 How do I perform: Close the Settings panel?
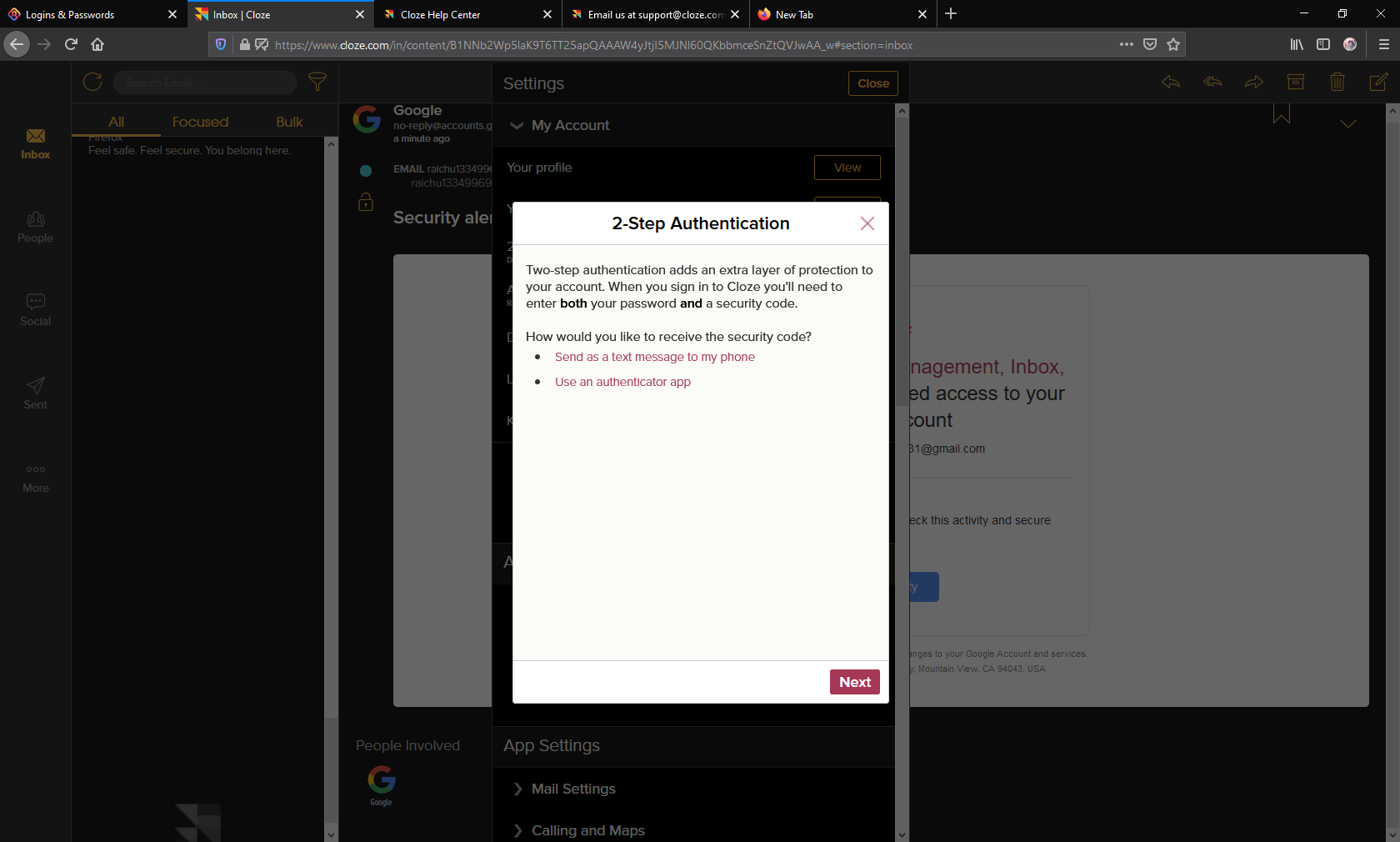click(x=873, y=83)
